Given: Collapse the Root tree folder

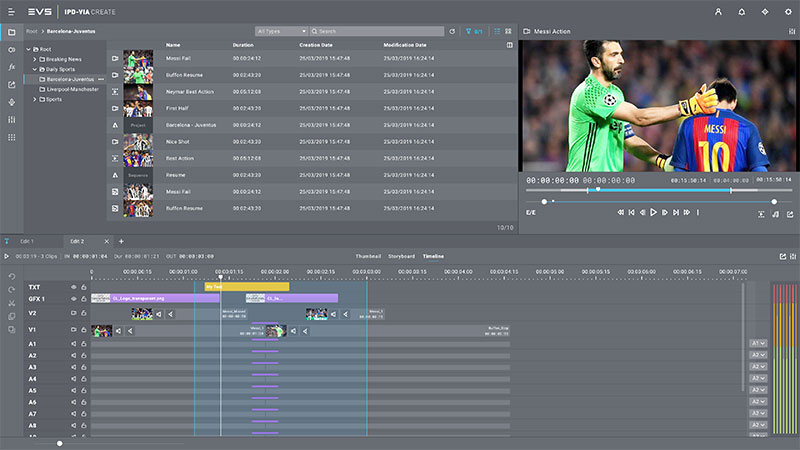Looking at the screenshot, I should point(29,49).
